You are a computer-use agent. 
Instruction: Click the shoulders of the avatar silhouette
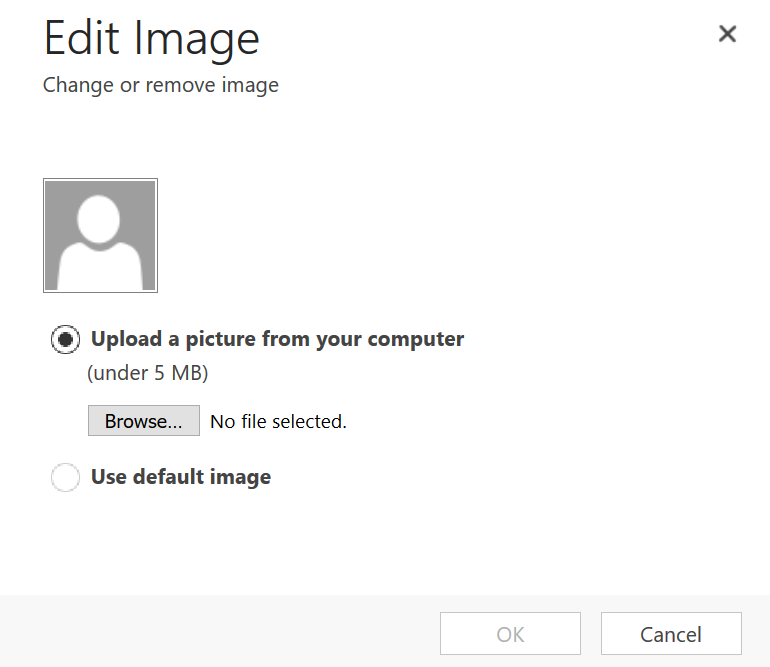[100, 268]
